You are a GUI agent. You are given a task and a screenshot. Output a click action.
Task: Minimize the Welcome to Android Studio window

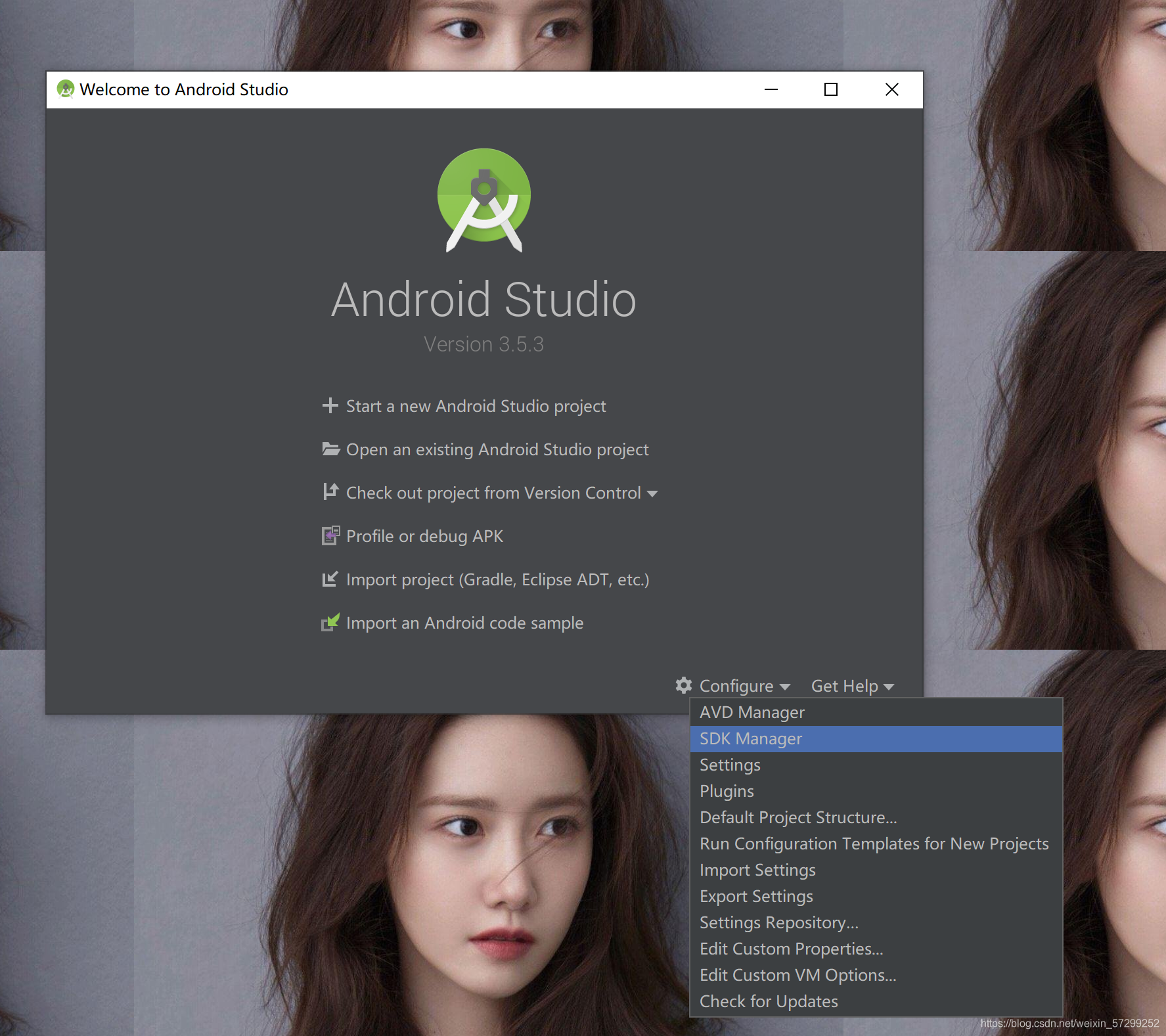771,89
